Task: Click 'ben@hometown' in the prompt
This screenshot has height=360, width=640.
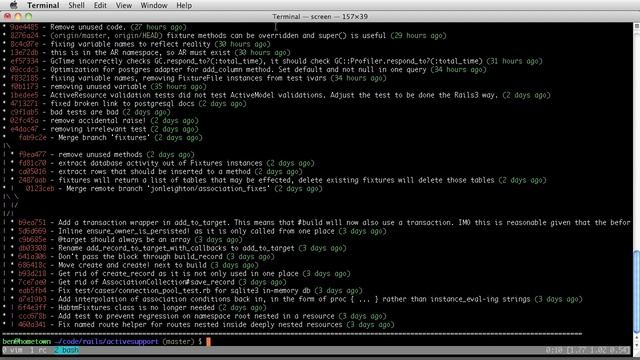Action: 27,342
